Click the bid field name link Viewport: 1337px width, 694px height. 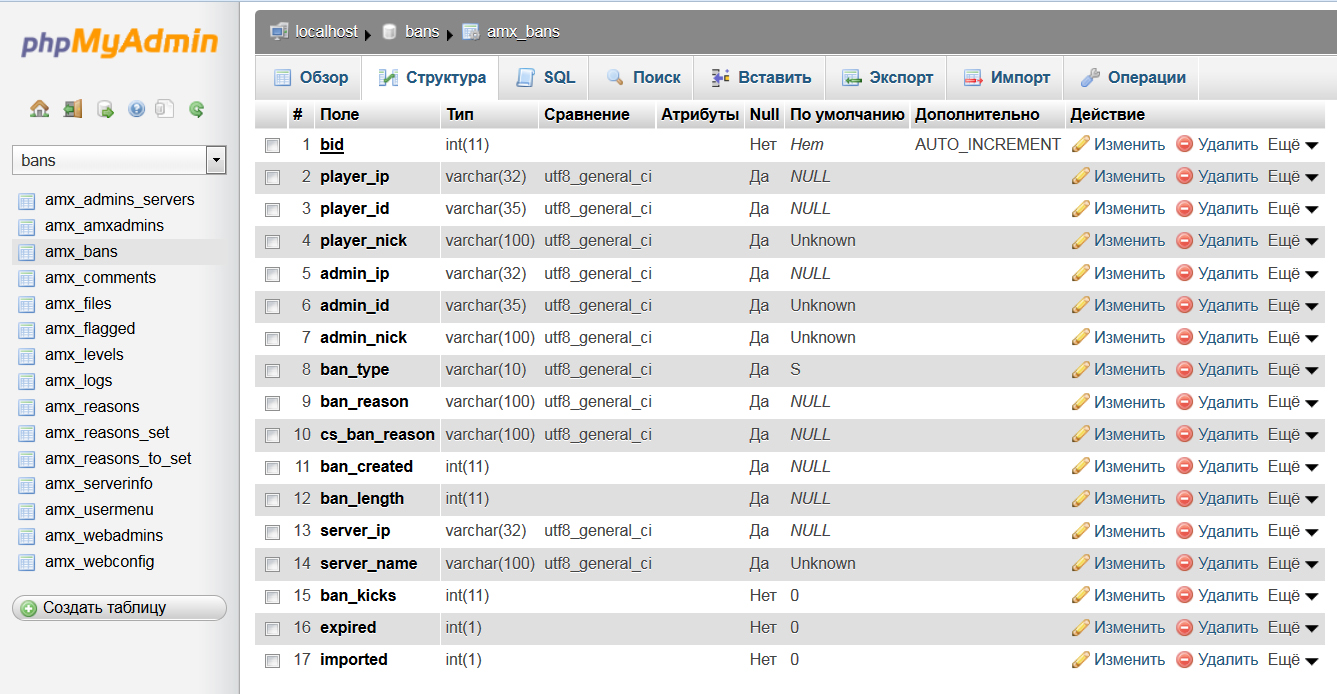click(x=332, y=144)
